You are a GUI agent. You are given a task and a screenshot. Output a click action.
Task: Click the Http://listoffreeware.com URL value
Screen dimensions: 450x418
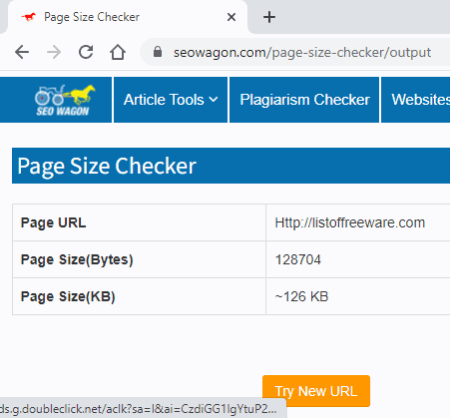click(x=350, y=223)
